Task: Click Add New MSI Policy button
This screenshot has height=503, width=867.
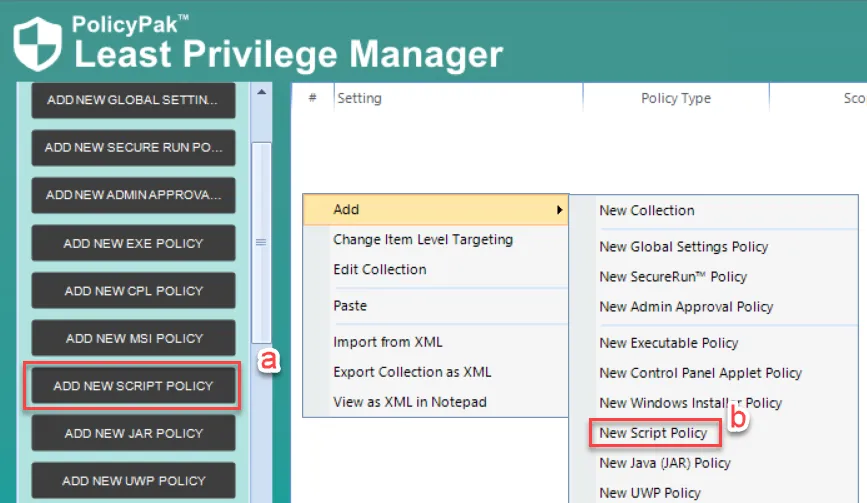Action: pos(133,338)
